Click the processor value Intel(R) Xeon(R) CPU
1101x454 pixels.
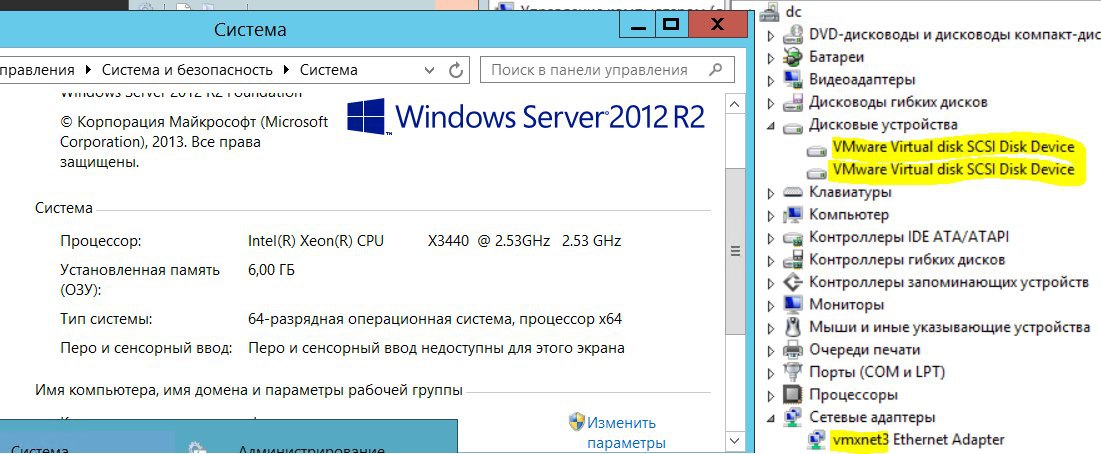coord(316,241)
